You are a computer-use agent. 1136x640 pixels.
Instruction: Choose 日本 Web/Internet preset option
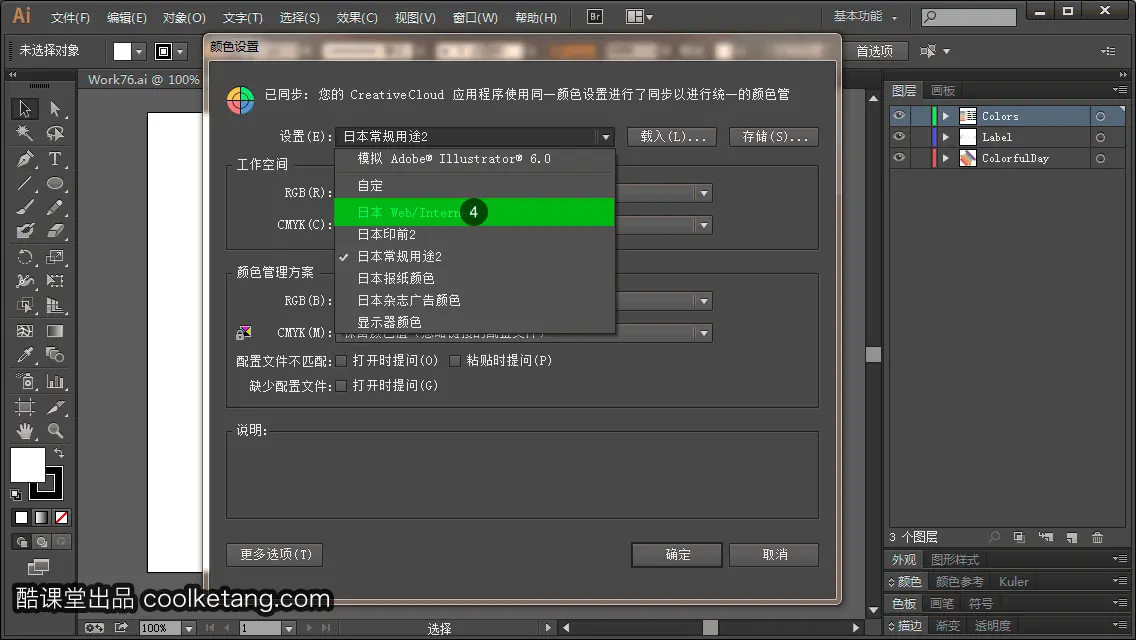pyautogui.click(x=475, y=212)
